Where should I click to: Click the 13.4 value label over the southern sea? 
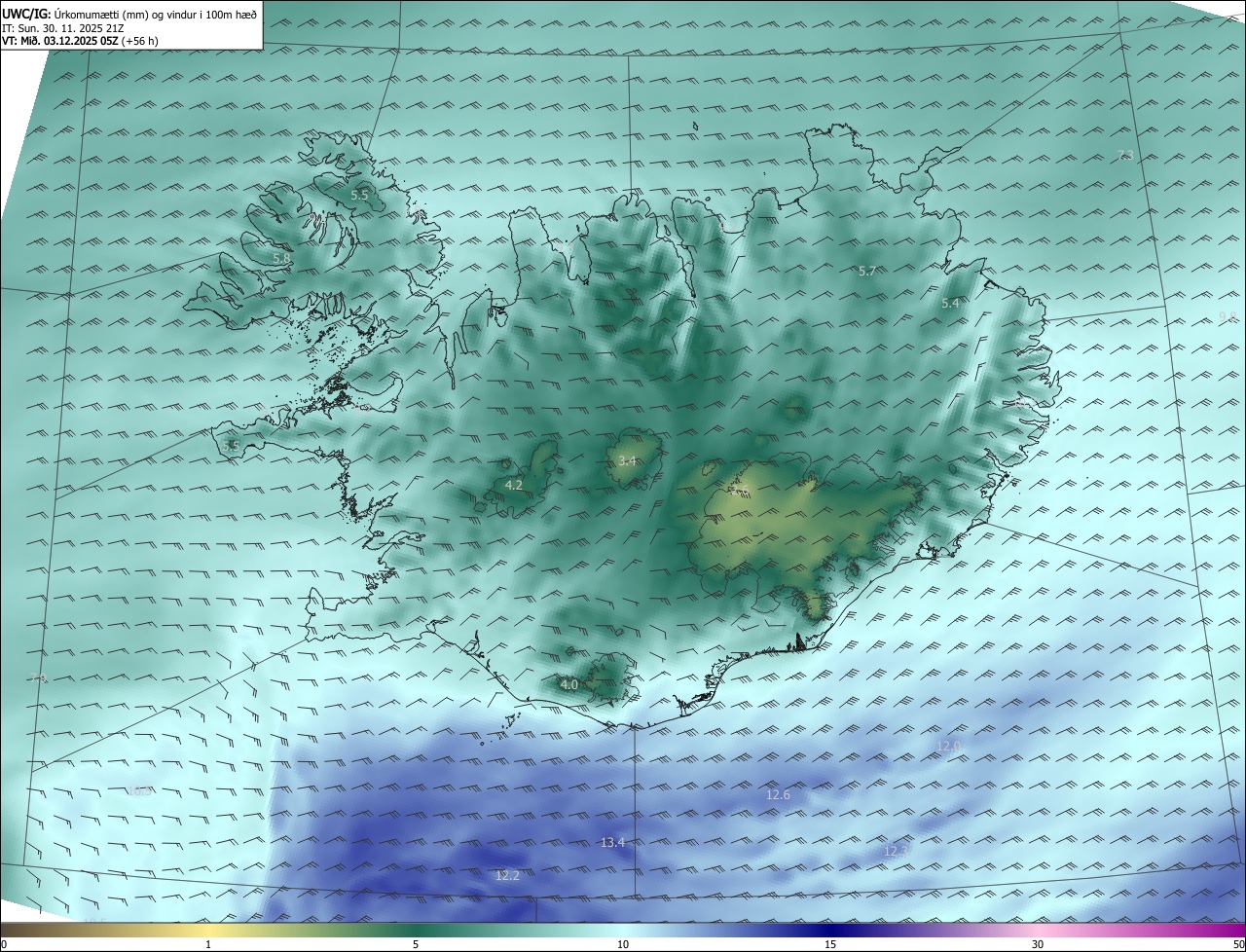tap(612, 842)
